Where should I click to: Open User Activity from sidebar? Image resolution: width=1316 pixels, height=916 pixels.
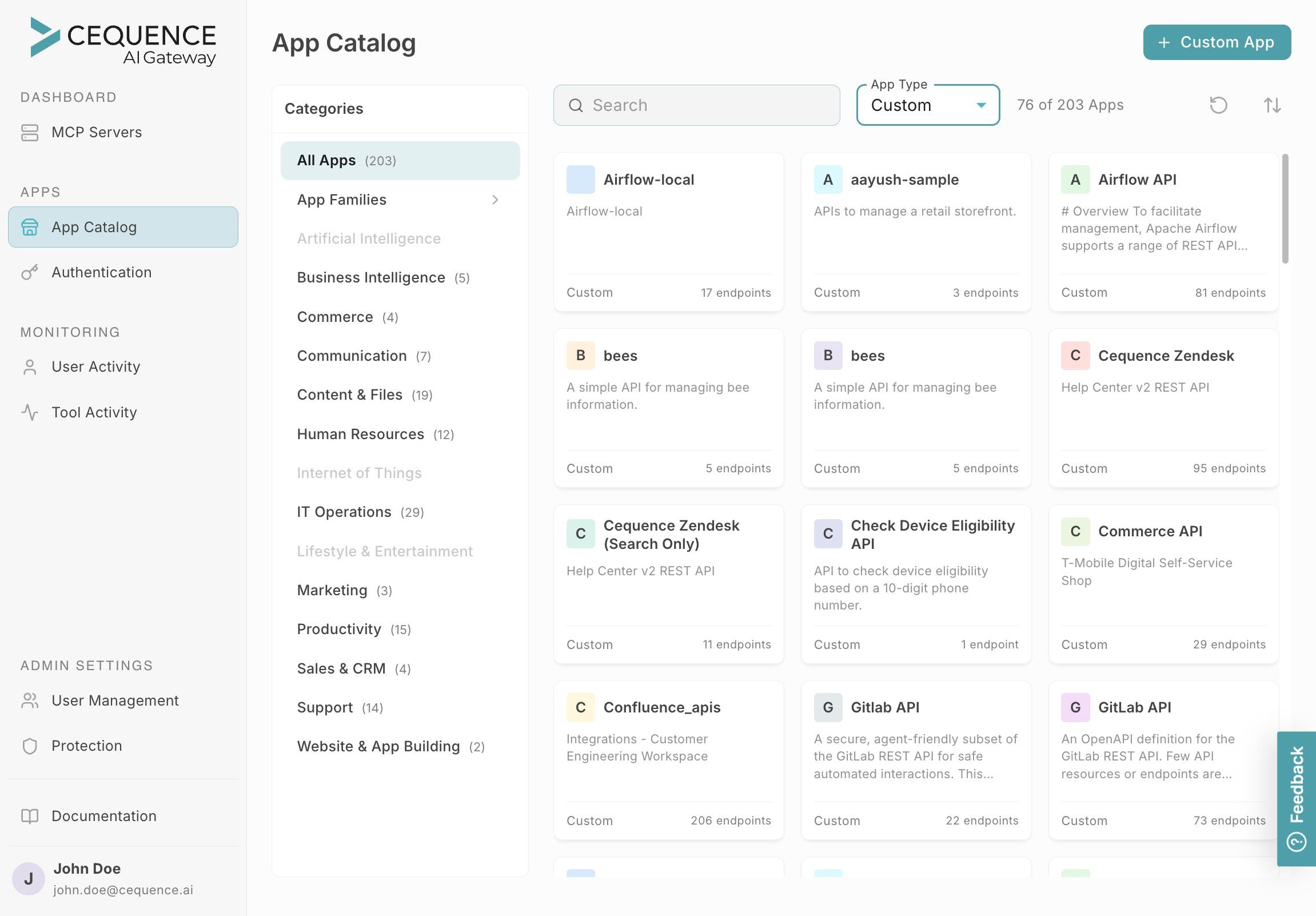pos(95,367)
